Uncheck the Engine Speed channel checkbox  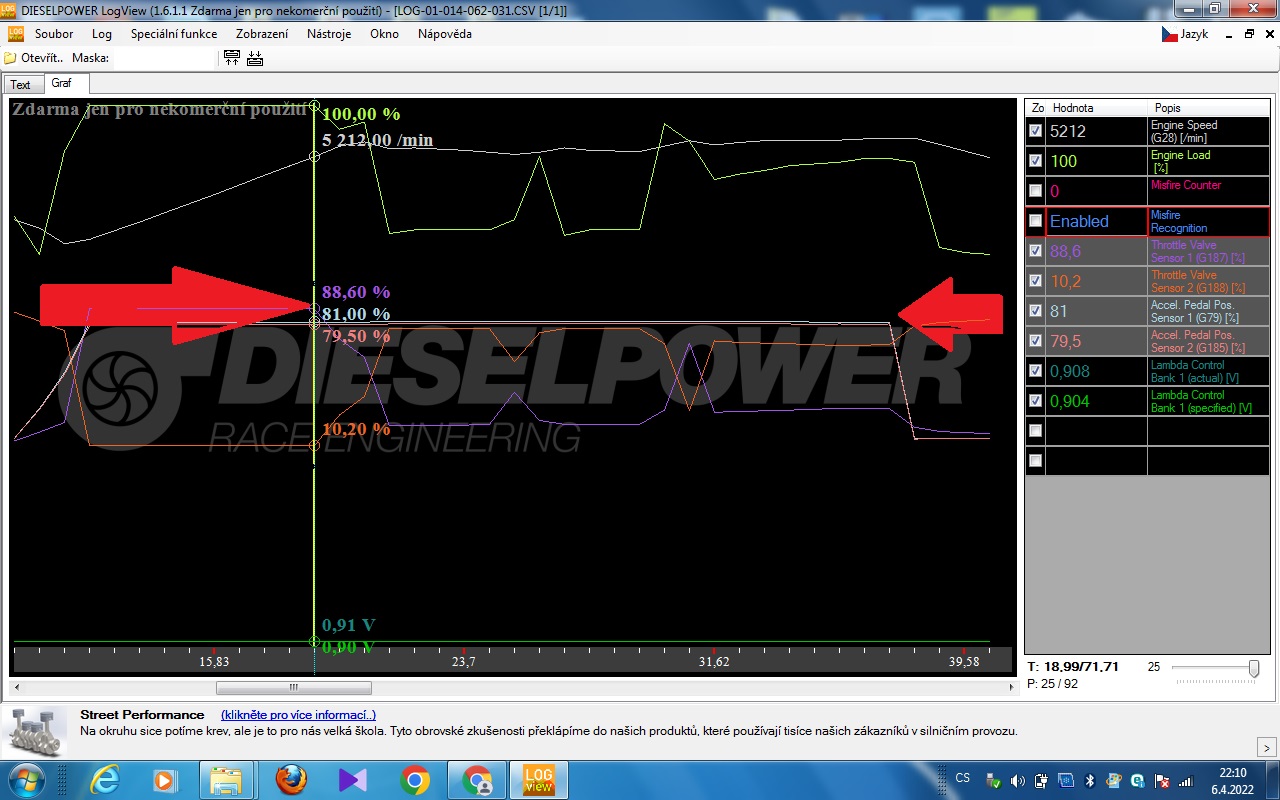pyautogui.click(x=1035, y=131)
